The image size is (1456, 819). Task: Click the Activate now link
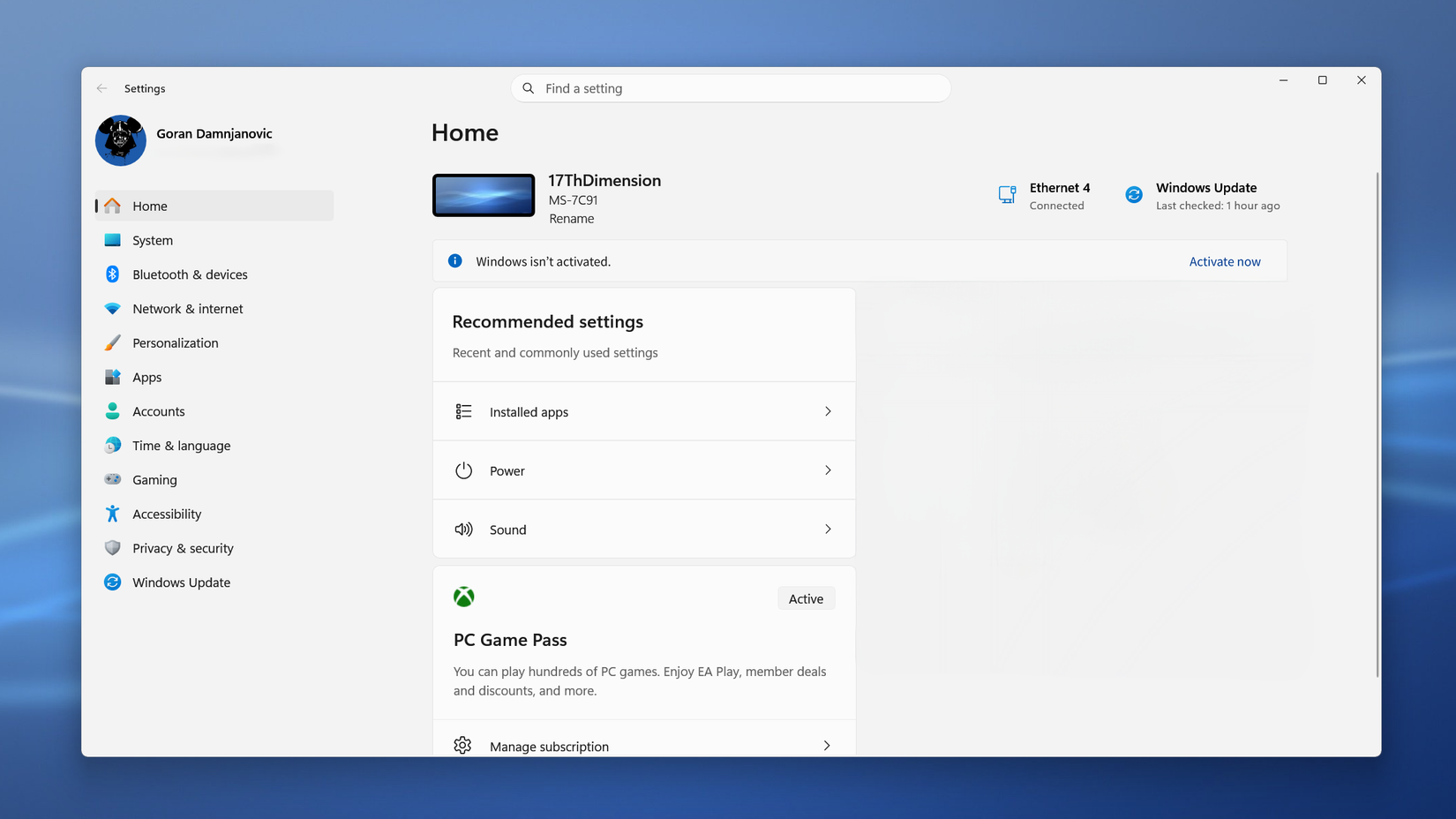tap(1225, 261)
